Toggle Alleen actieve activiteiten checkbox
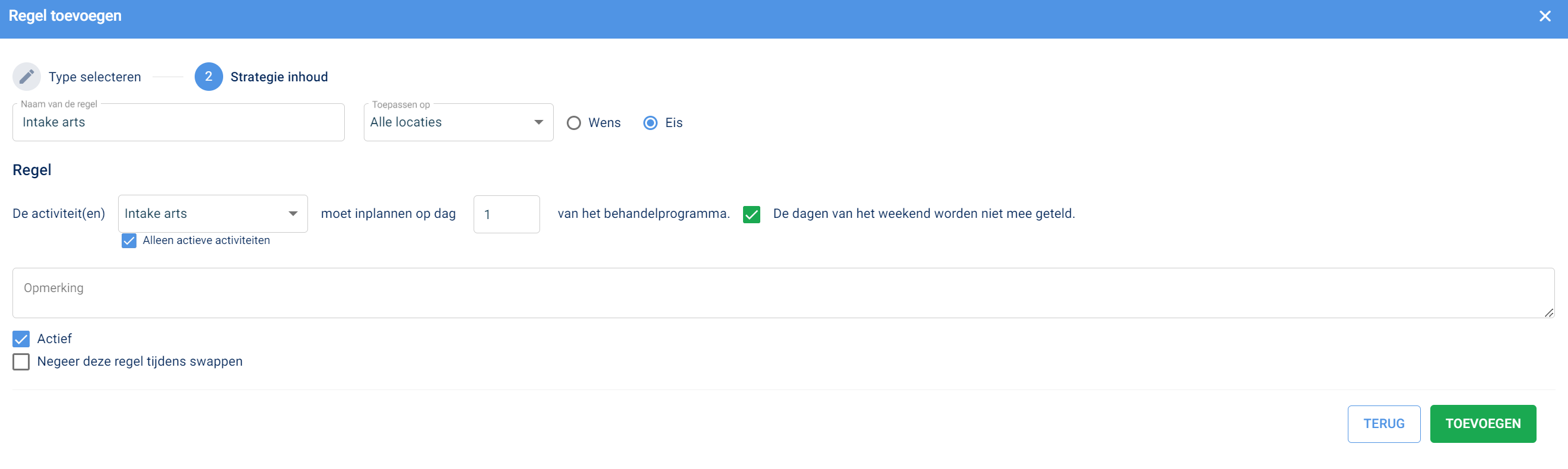The width and height of the screenshot is (1568, 469). [129, 240]
